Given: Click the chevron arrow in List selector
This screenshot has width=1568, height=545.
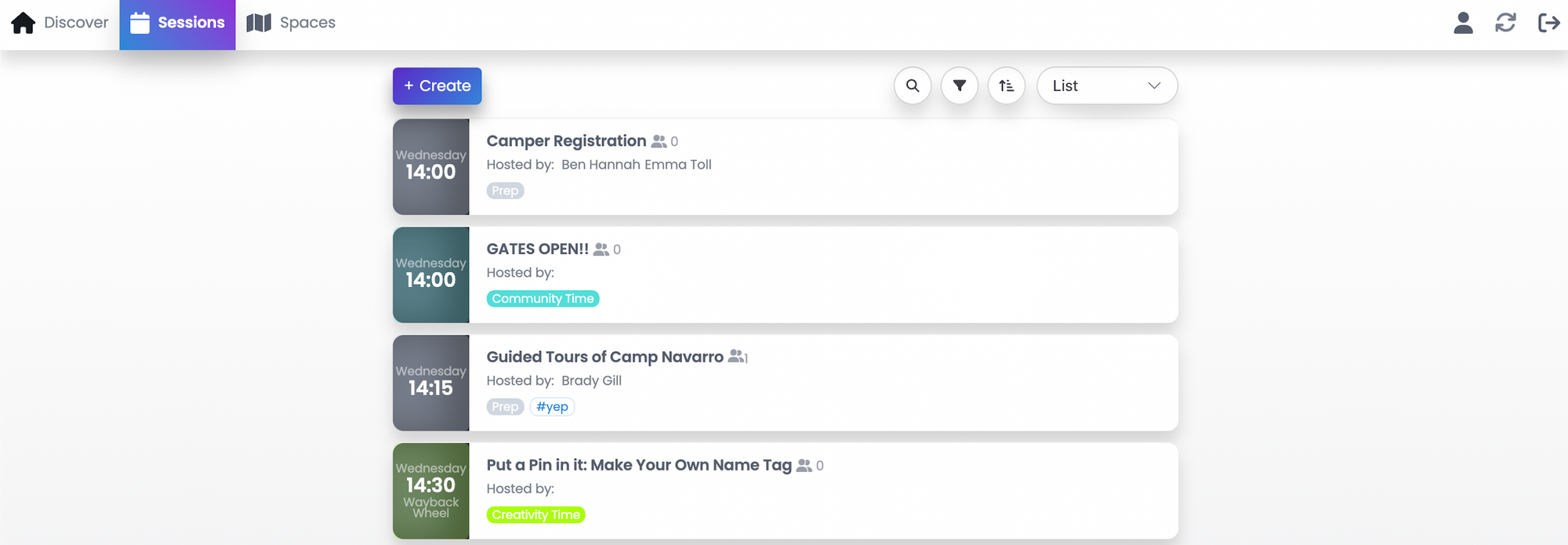Looking at the screenshot, I should point(1154,85).
